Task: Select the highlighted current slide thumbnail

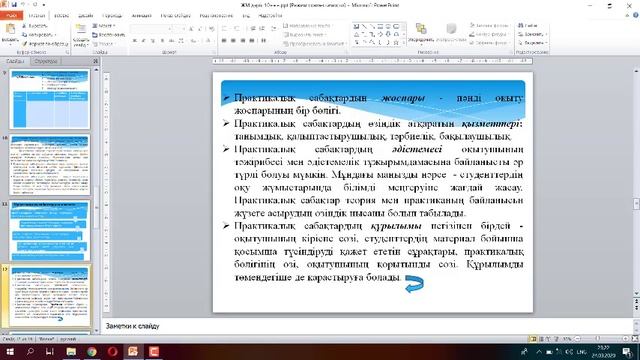Action: pyautogui.click(x=50, y=296)
